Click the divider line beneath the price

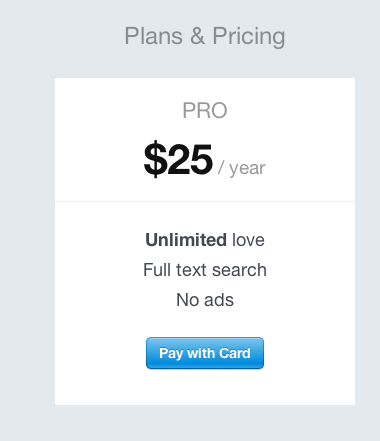(x=205, y=201)
